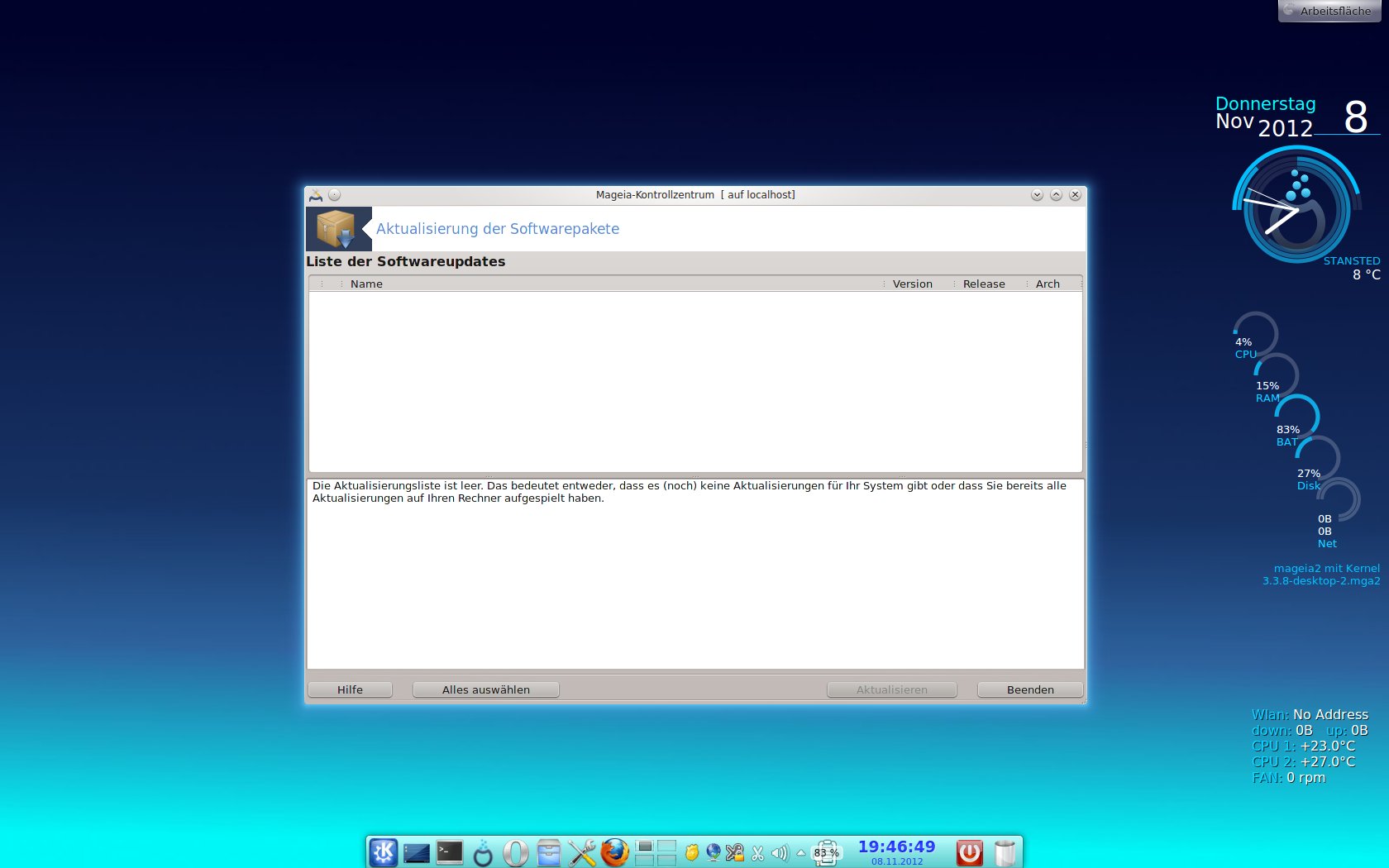Launch Firefox from the panel
Viewport: 1389px width, 868px height.
pos(614,852)
